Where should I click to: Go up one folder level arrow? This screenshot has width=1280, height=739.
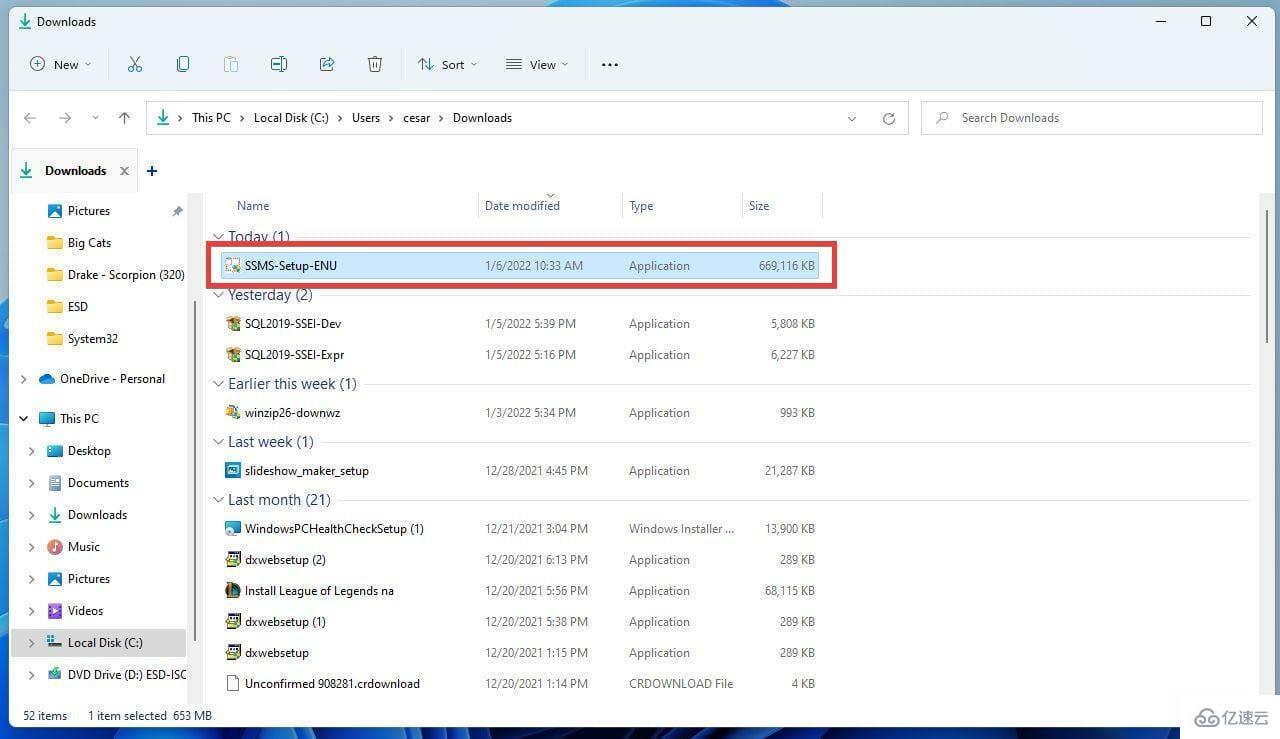tap(124, 118)
